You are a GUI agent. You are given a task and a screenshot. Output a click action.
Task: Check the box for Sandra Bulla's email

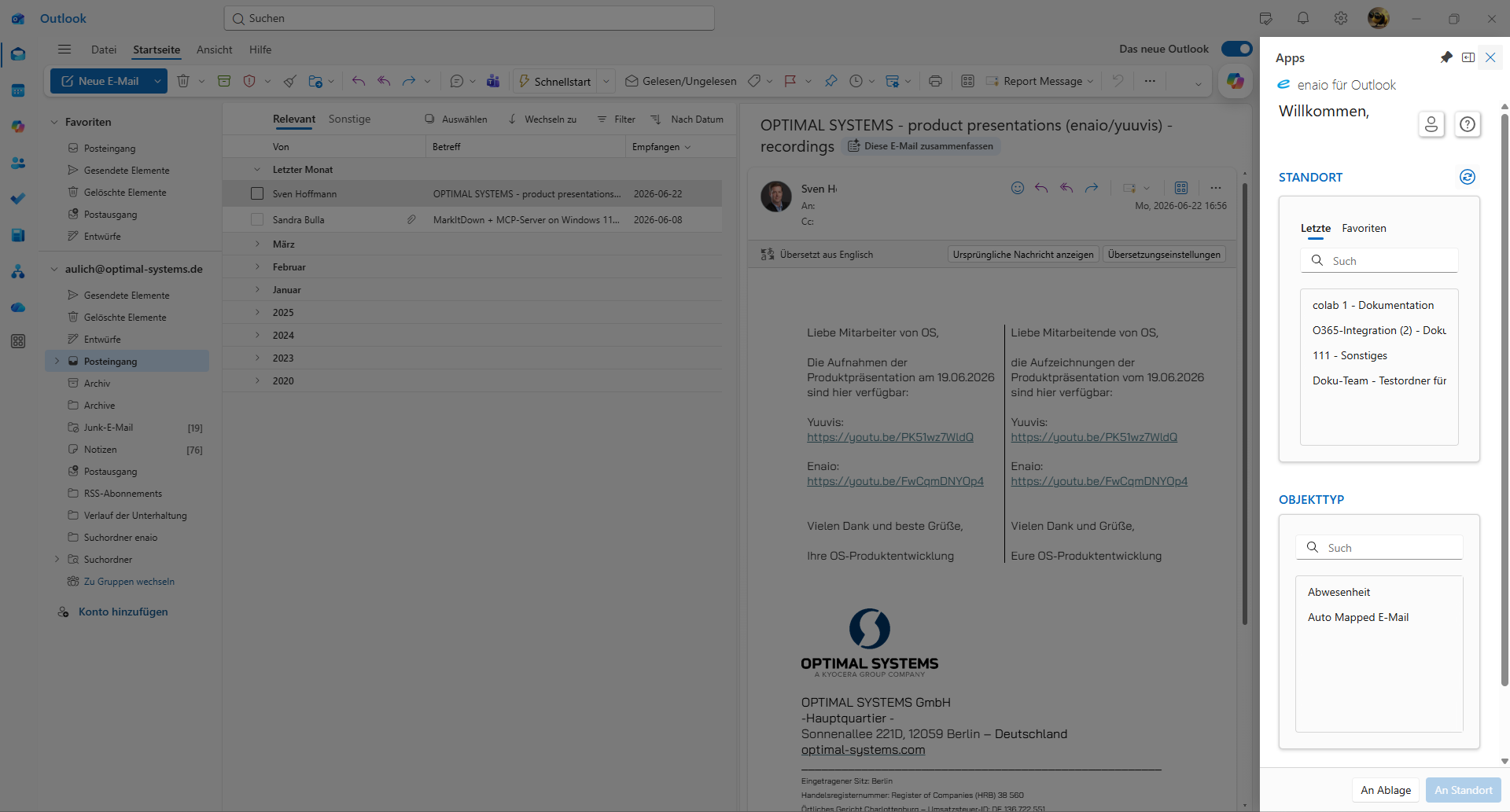click(257, 219)
